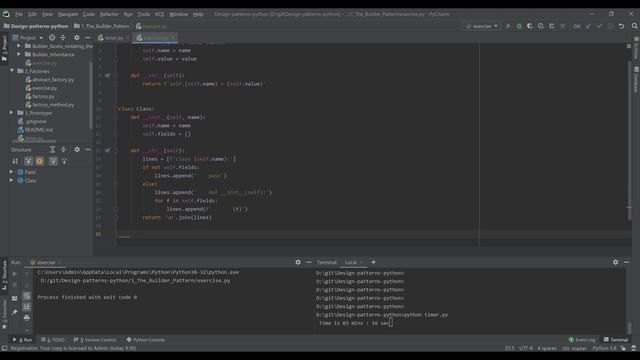640x360 pixels.
Task: Click the rollback/revert arrow icon
Action: [621, 26]
